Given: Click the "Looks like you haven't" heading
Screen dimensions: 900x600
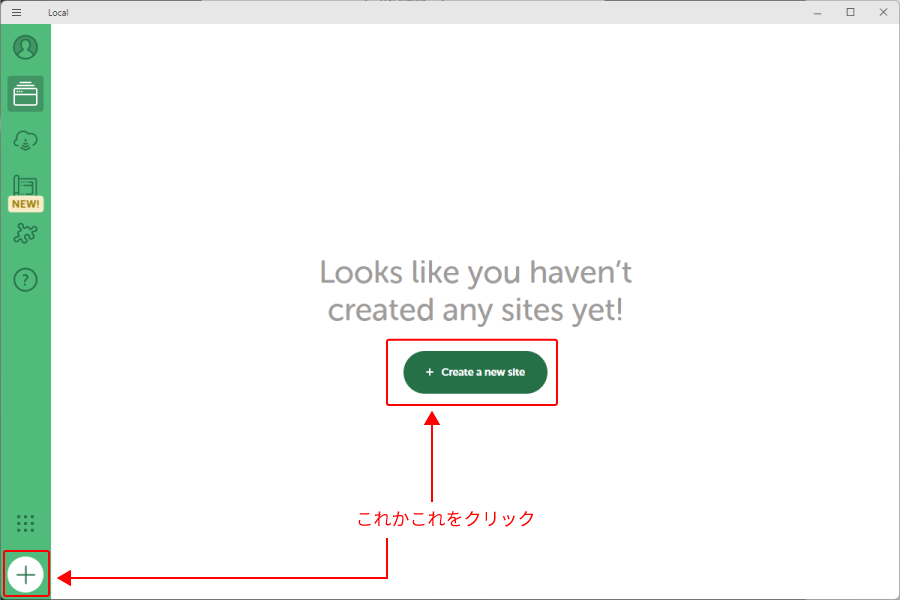Looking at the screenshot, I should pos(475,272).
